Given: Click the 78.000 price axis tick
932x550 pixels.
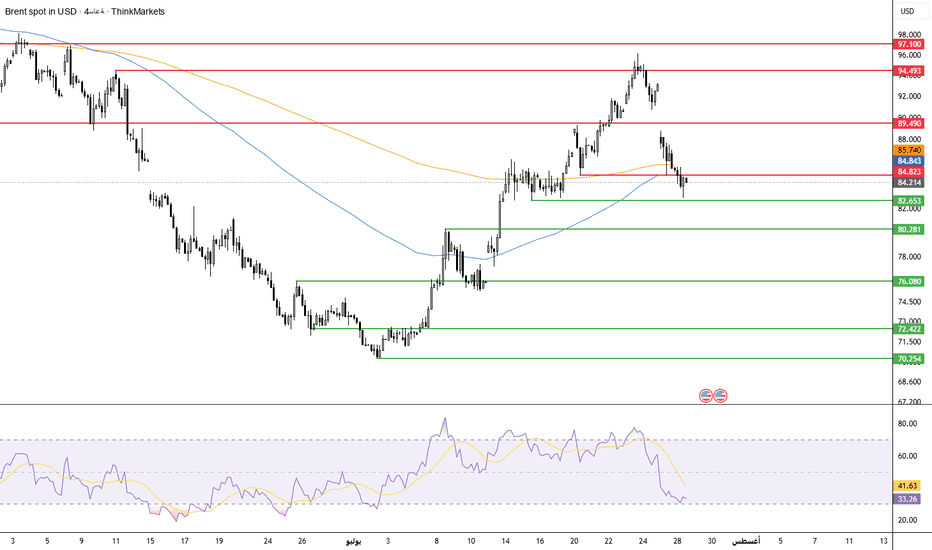Looking at the screenshot, I should point(909,257).
